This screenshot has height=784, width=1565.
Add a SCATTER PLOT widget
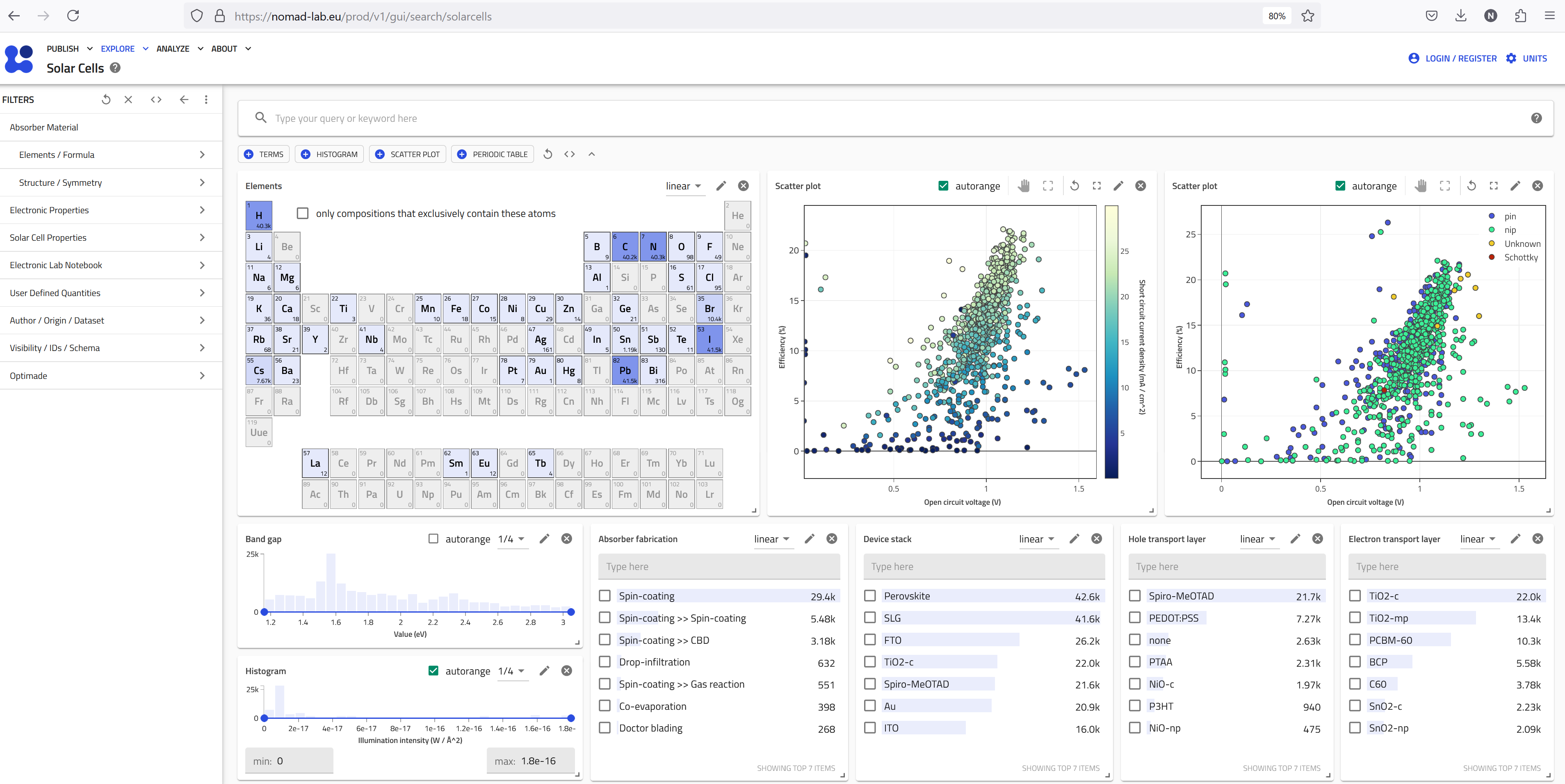(x=408, y=154)
